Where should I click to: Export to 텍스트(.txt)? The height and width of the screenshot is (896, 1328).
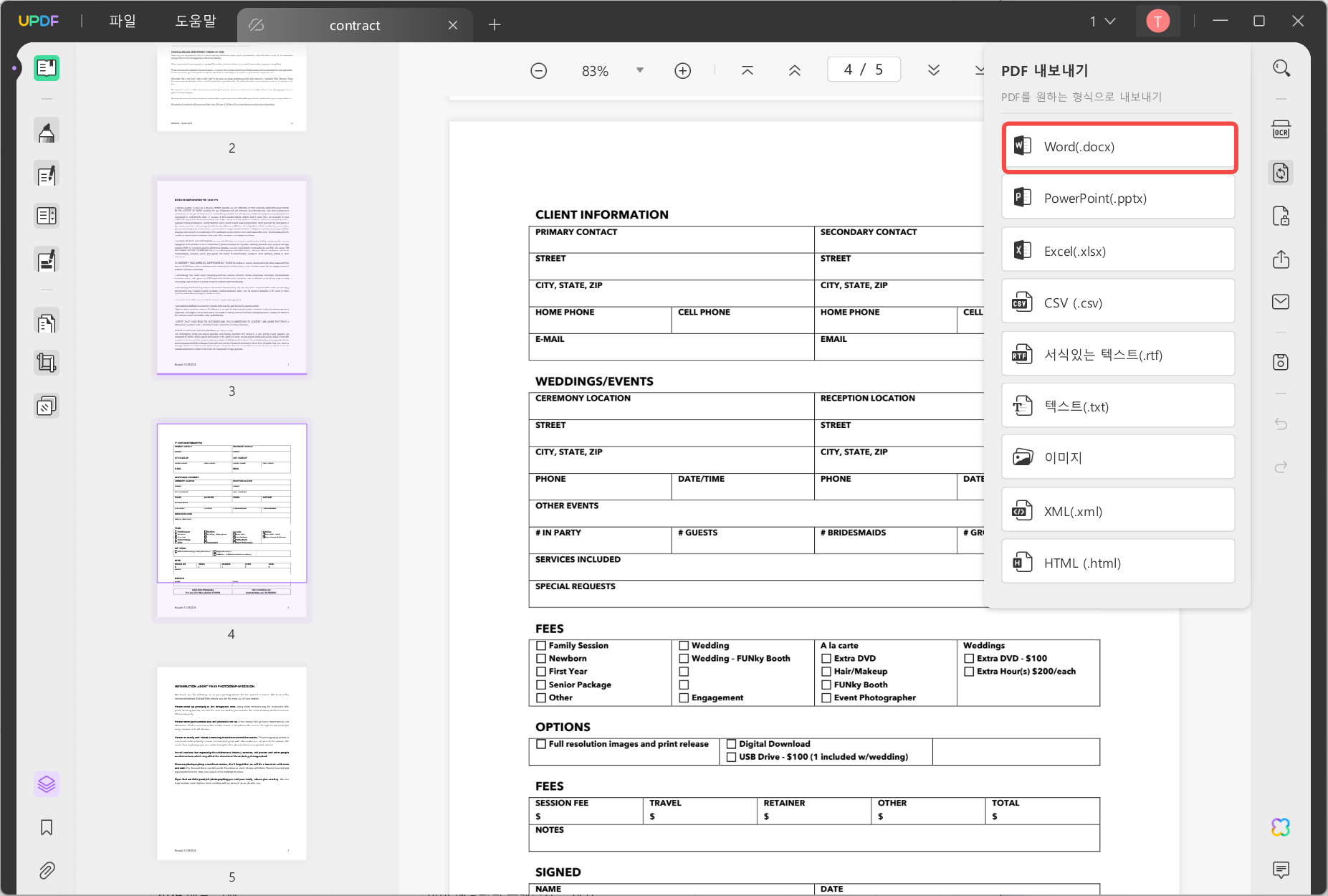coord(1119,406)
